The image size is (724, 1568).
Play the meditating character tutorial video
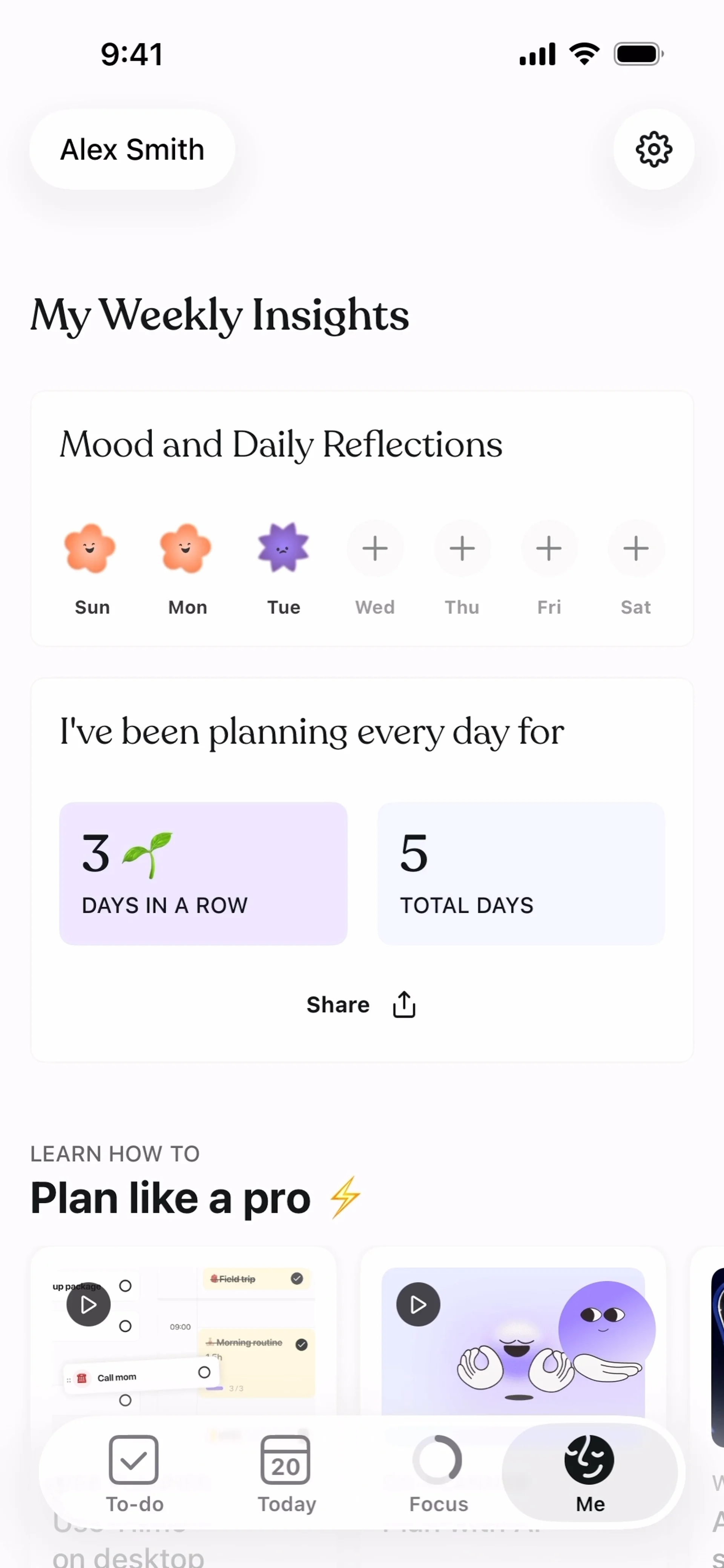(x=418, y=1304)
